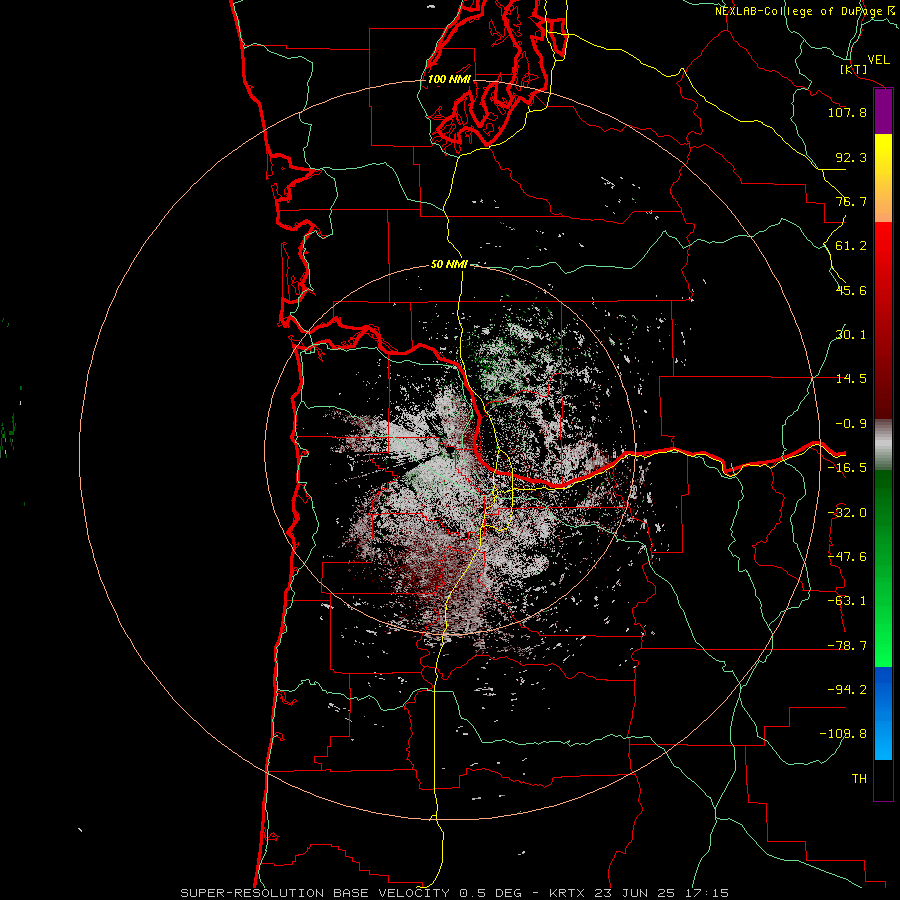This screenshot has width=900, height=900.
Task: Click the -0.9 velocity scale value
Action: click(851, 424)
